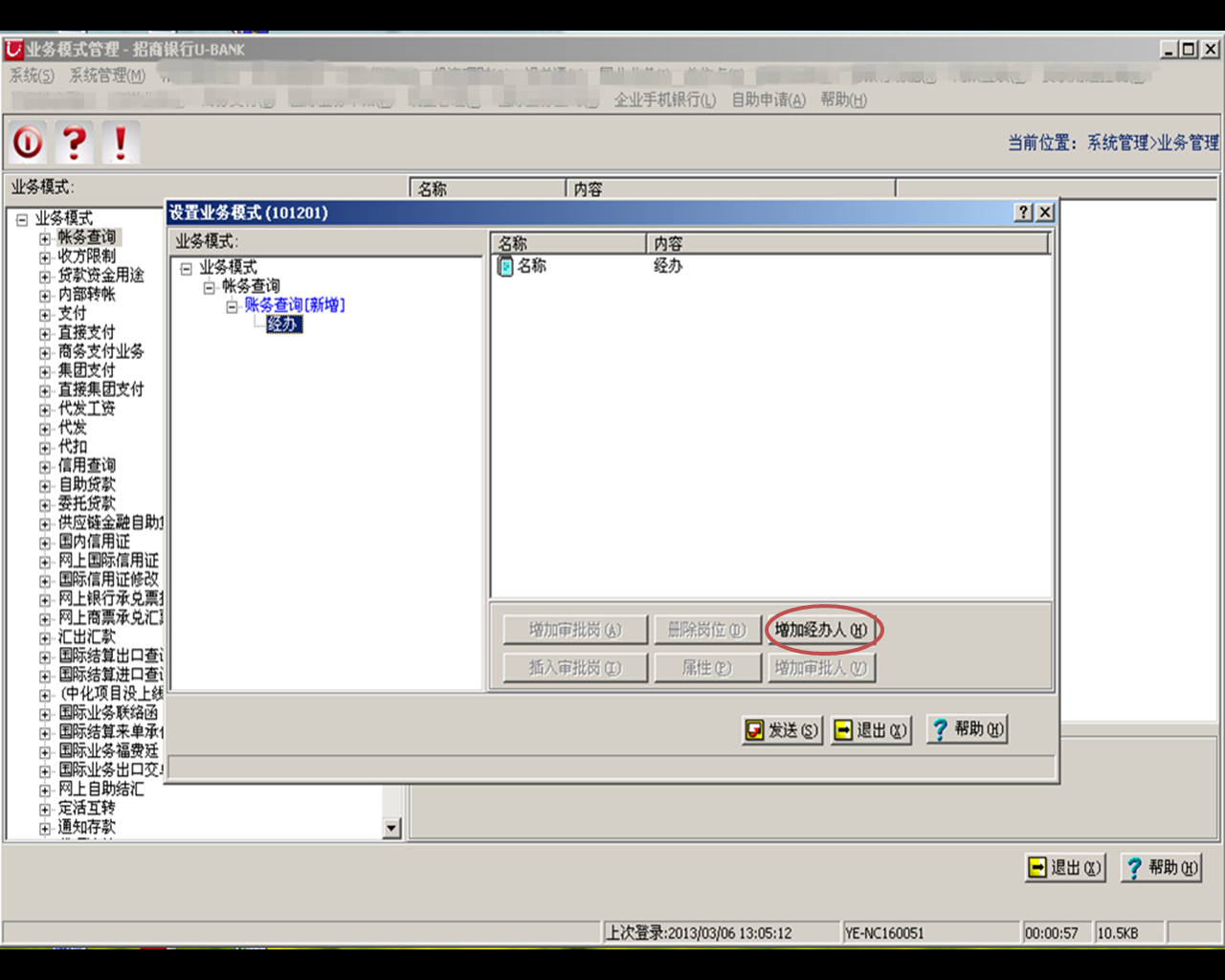Click the disabled 增加审批人 button
The image size is (1225, 980).
pos(821,668)
